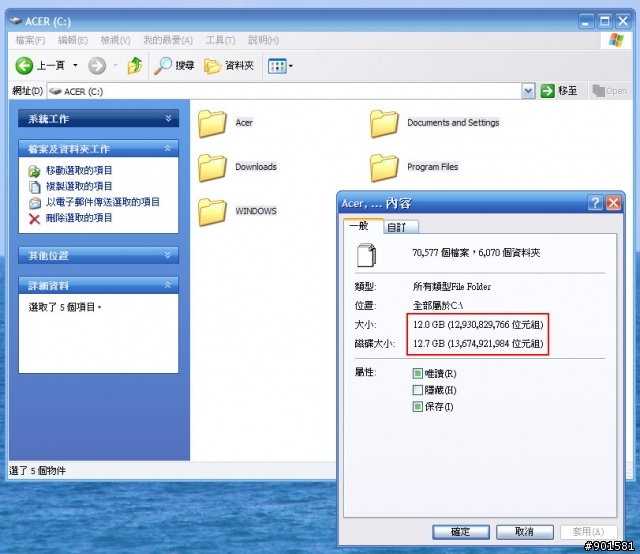Select the WINDOWS folder icon
Screen dimensions: 640x554
pos(212,211)
